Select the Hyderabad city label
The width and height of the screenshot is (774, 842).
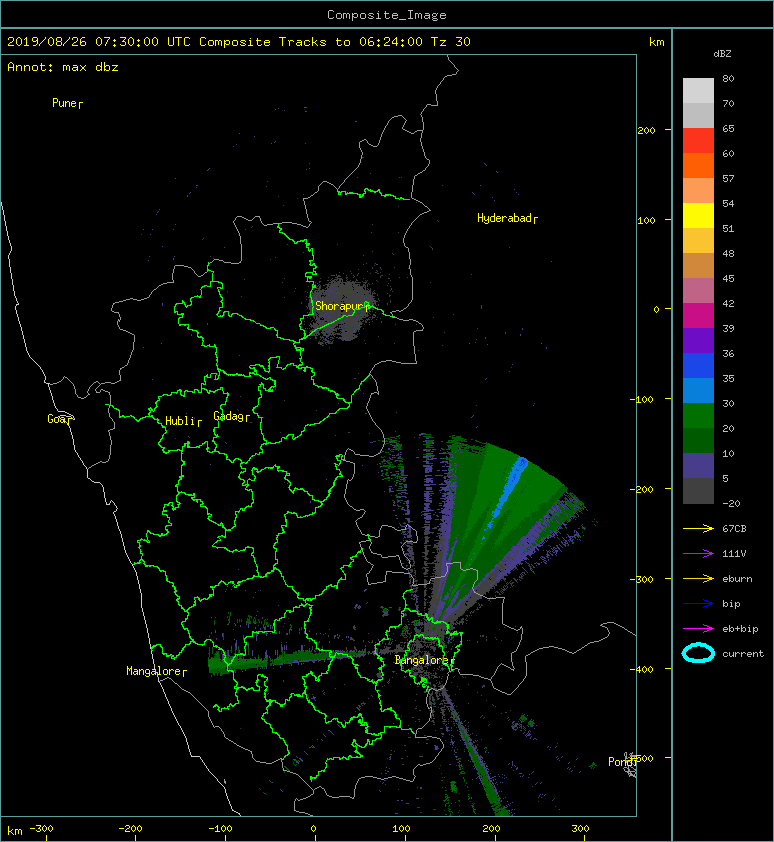[507, 218]
